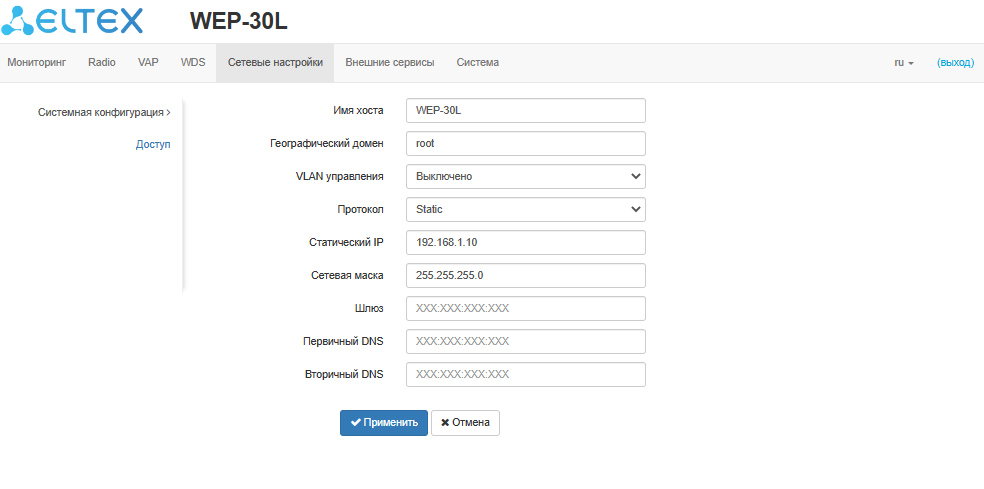984x489 pixels.
Task: Focus the Статический IP field
Action: coord(526,242)
